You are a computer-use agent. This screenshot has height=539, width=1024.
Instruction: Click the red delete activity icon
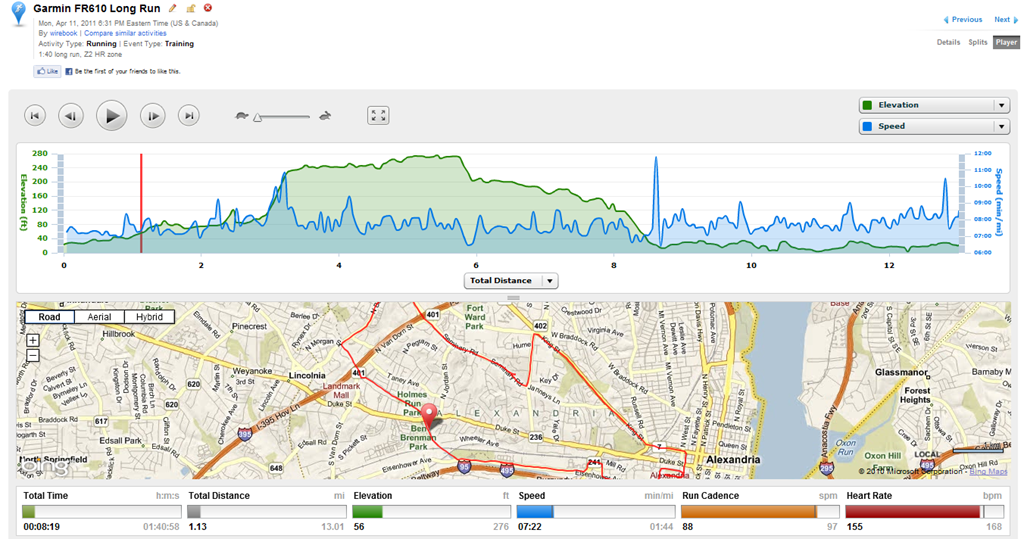click(x=208, y=8)
